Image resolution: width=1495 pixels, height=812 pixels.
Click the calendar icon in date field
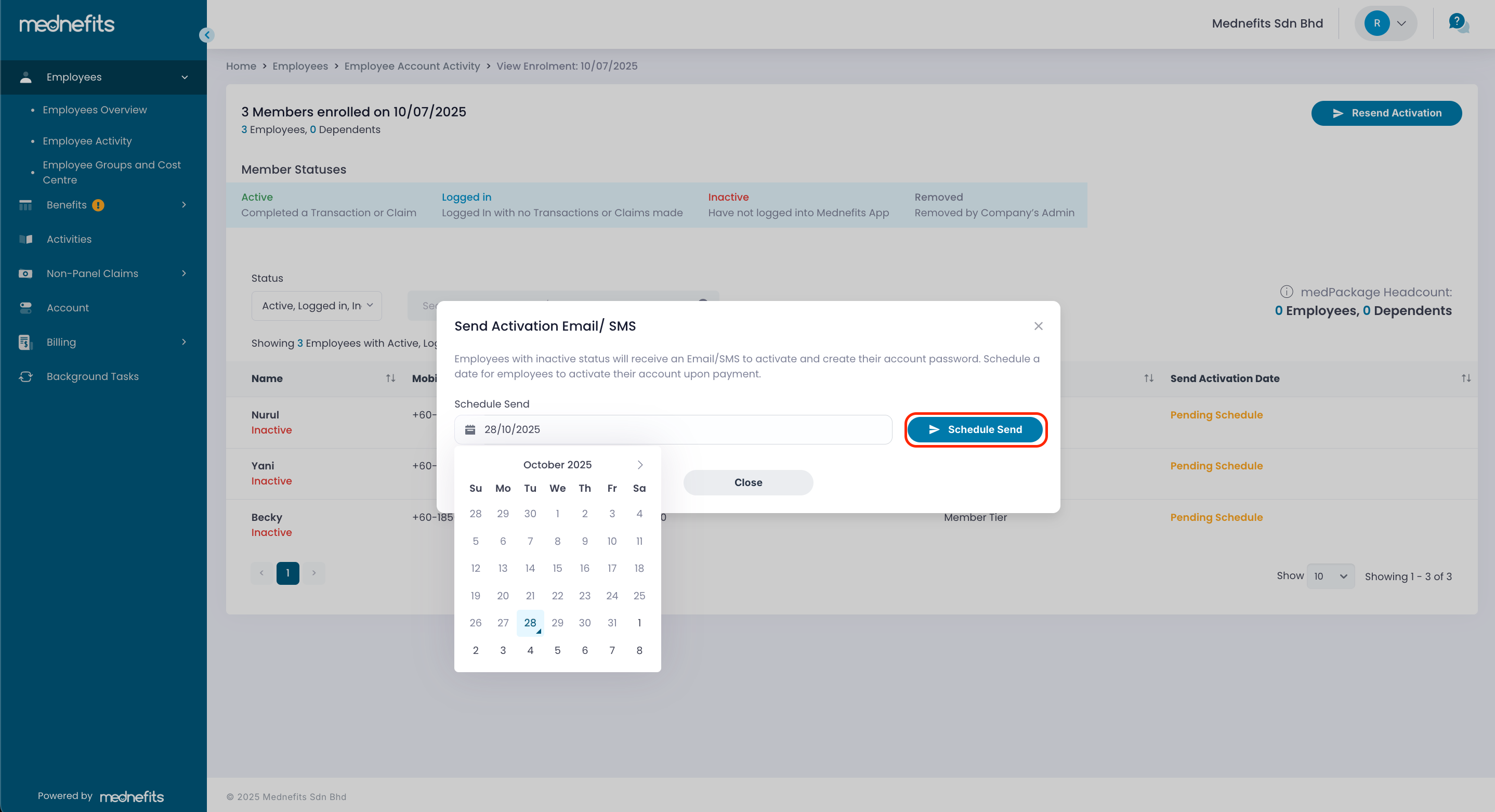click(470, 429)
